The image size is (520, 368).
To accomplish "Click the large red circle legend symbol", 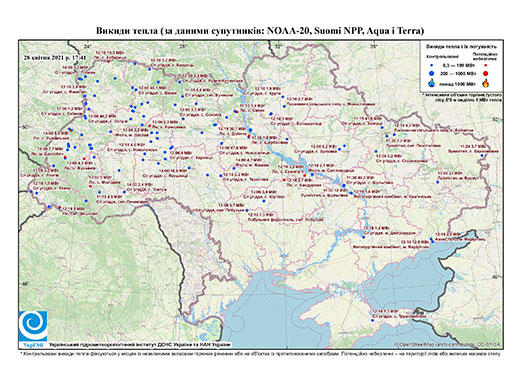I will tap(486, 73).
